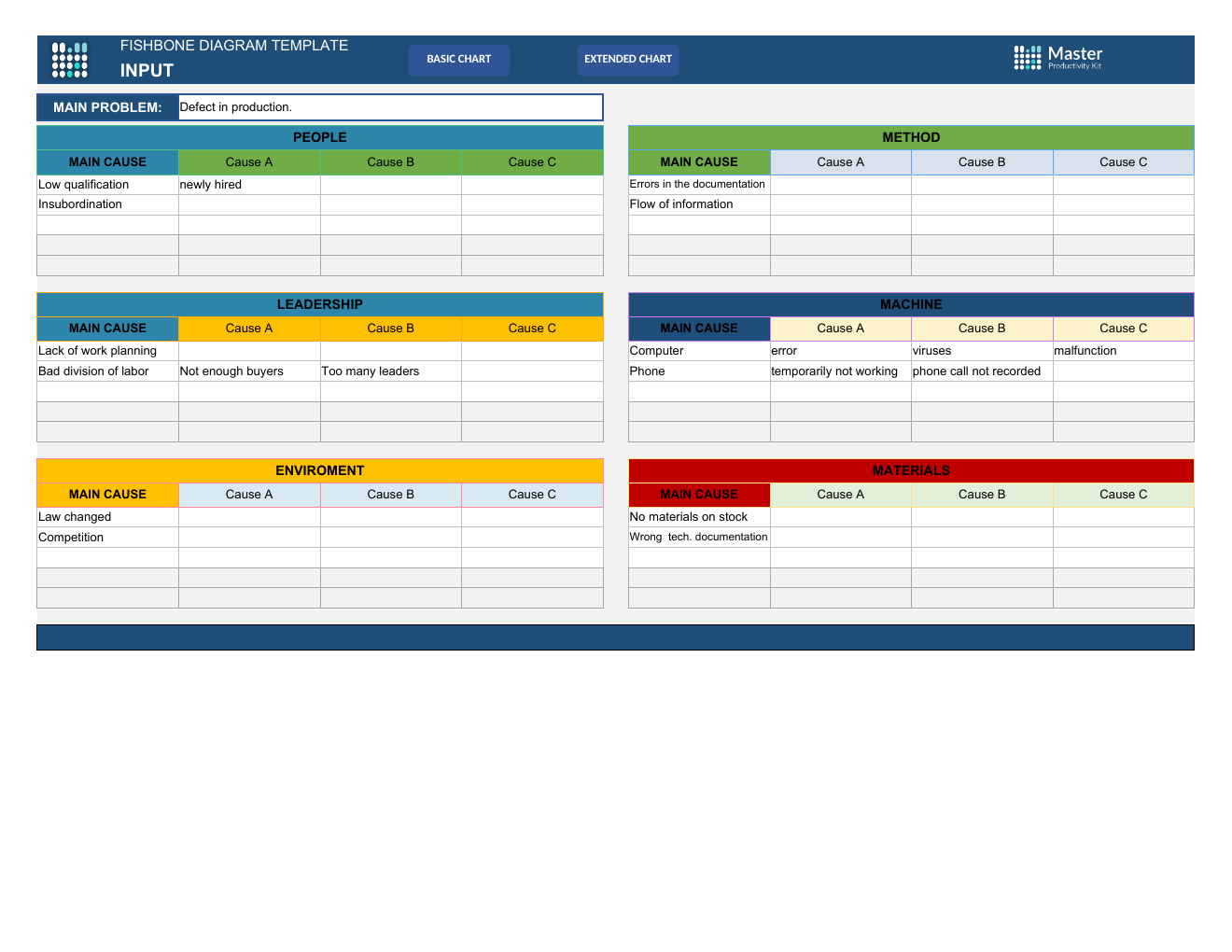
Task: Click the dotted grid logo beside the INPUT title
Action: pyautogui.click(x=70, y=60)
